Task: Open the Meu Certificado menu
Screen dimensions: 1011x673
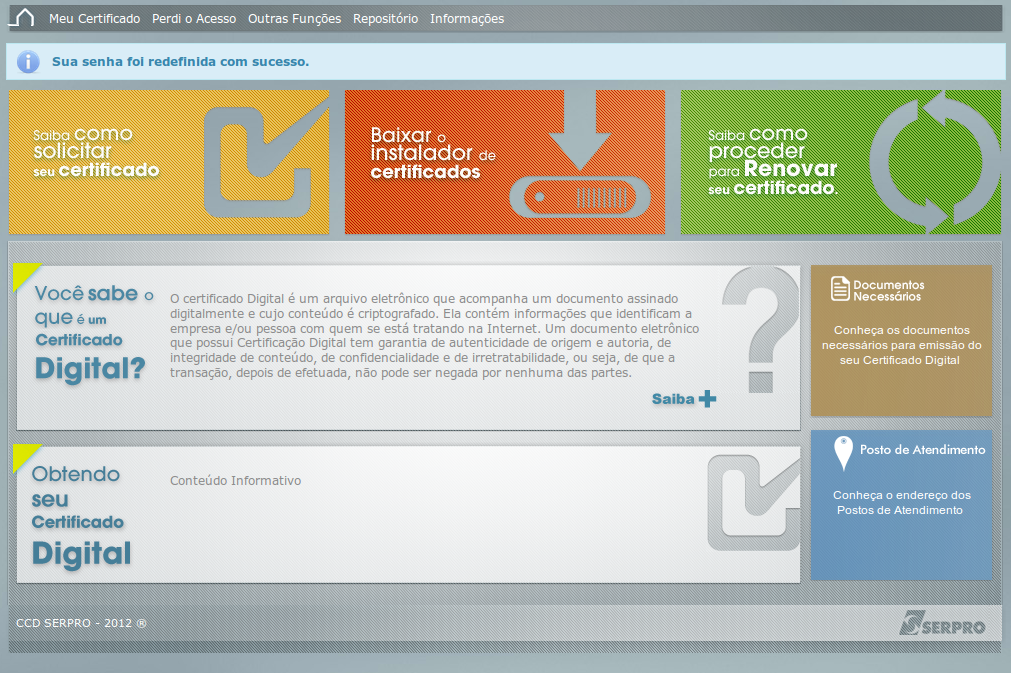Action: (95, 19)
